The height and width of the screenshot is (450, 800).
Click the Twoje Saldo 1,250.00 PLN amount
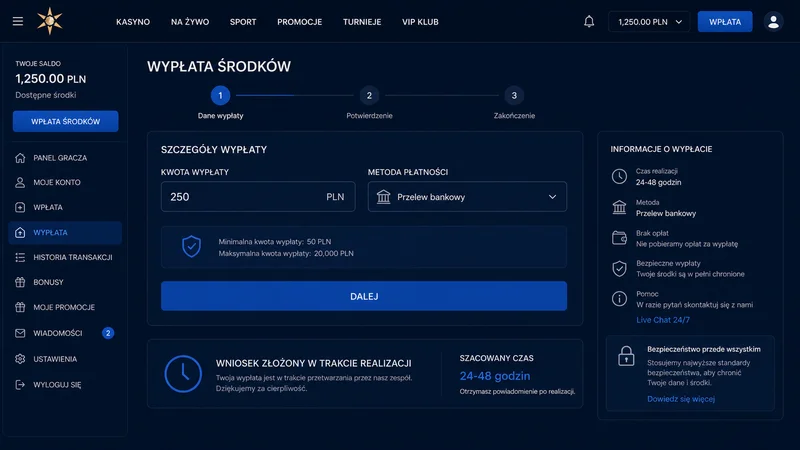[51, 79]
